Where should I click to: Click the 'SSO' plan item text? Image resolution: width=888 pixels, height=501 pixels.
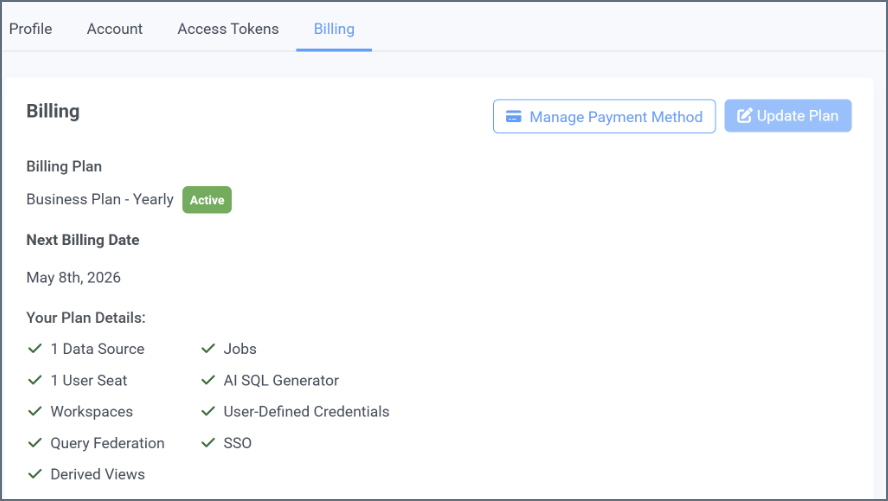[238, 443]
